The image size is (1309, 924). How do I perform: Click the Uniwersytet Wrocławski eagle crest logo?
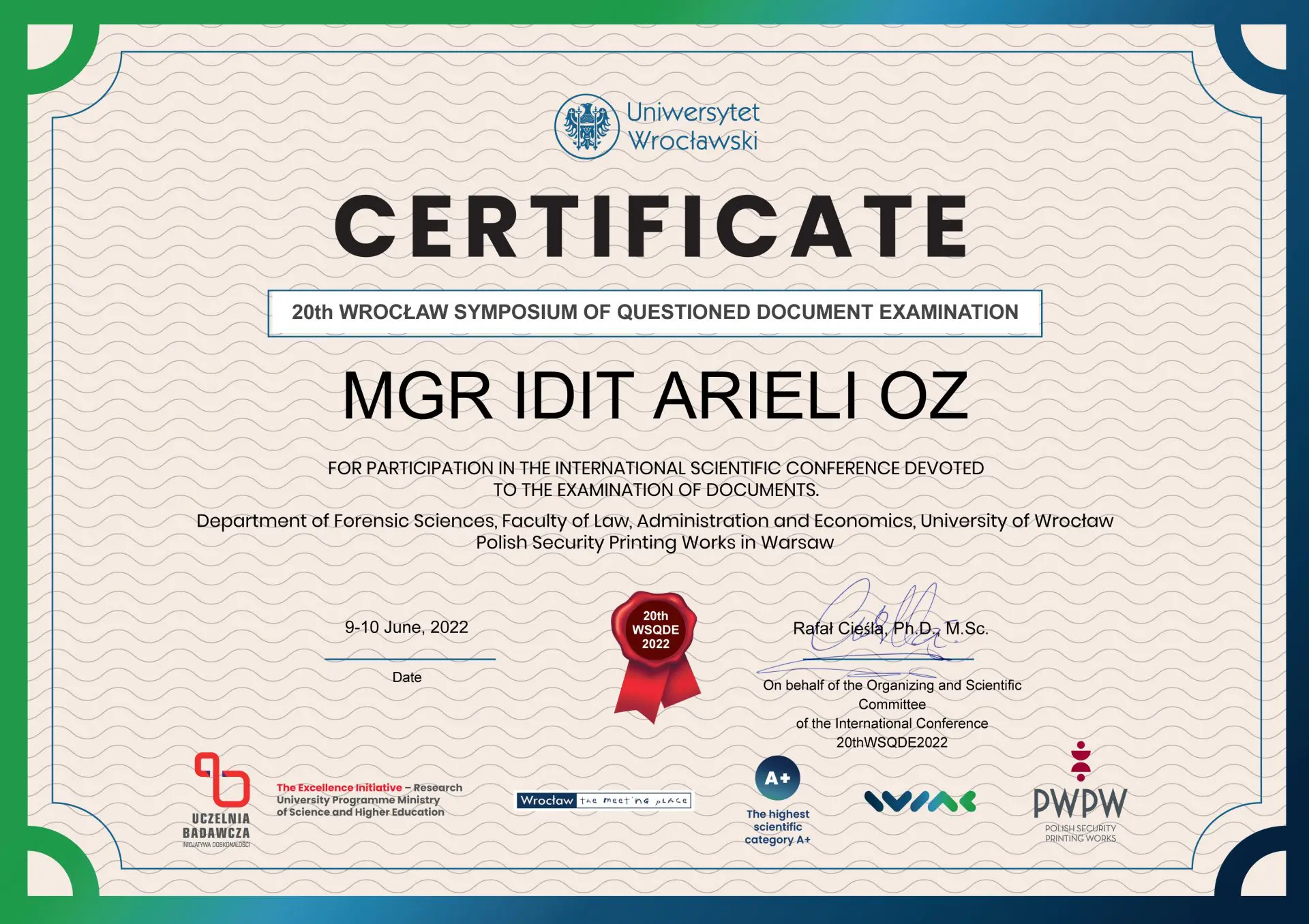coord(586,127)
